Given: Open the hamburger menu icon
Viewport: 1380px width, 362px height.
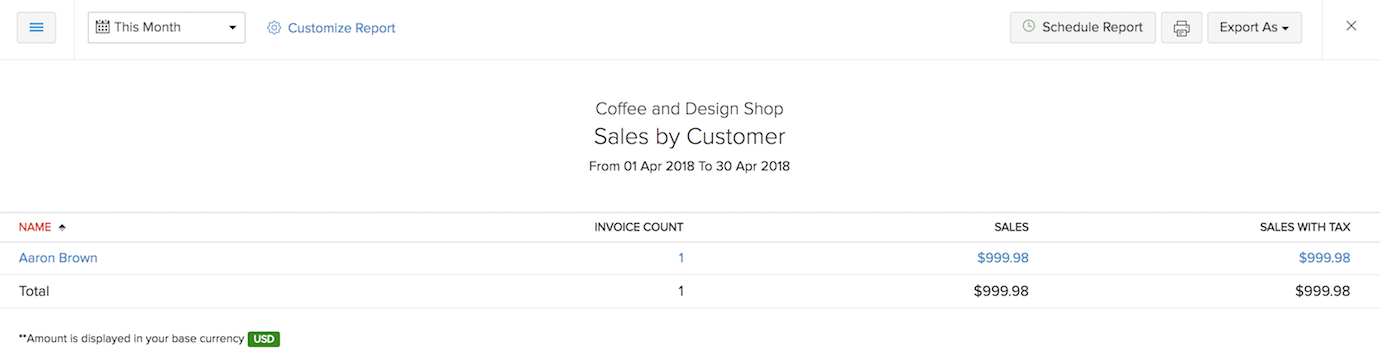Looking at the screenshot, I should [36, 28].
